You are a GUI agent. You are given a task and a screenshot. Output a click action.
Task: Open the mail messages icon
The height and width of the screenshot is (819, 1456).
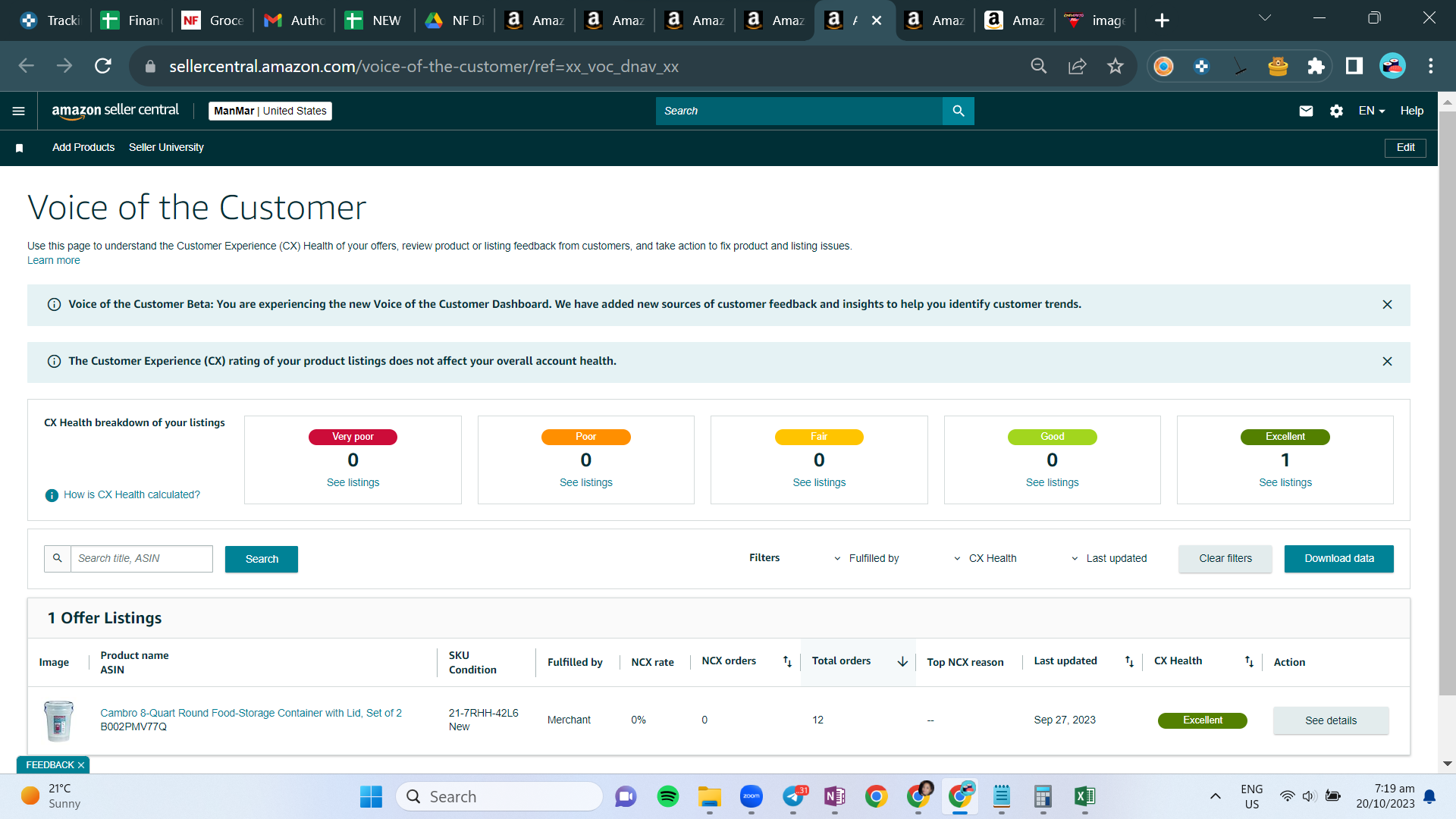point(1306,111)
